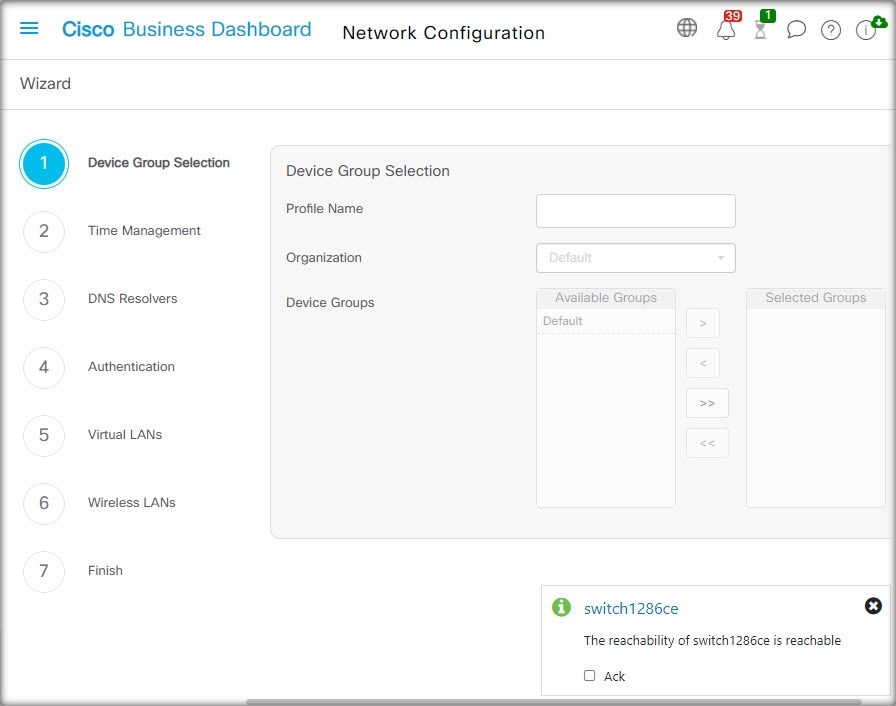Open the hamburger navigation menu
This screenshot has width=896, height=706.
29,28
